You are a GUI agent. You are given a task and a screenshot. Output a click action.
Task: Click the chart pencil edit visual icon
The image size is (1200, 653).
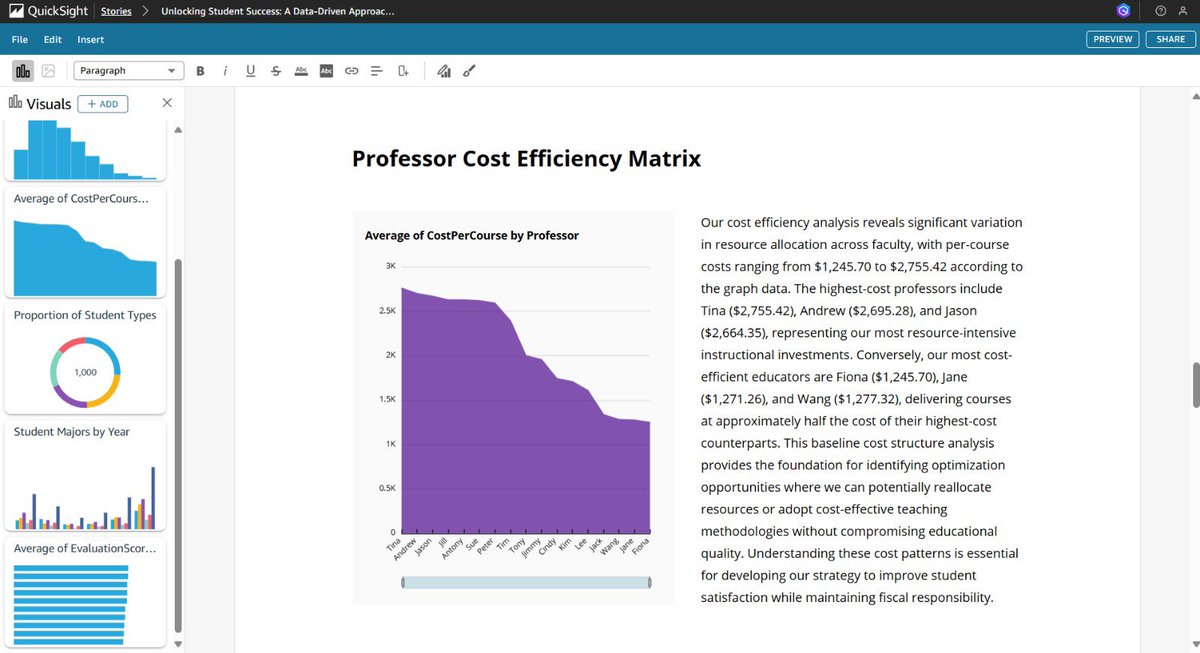[x=444, y=71]
